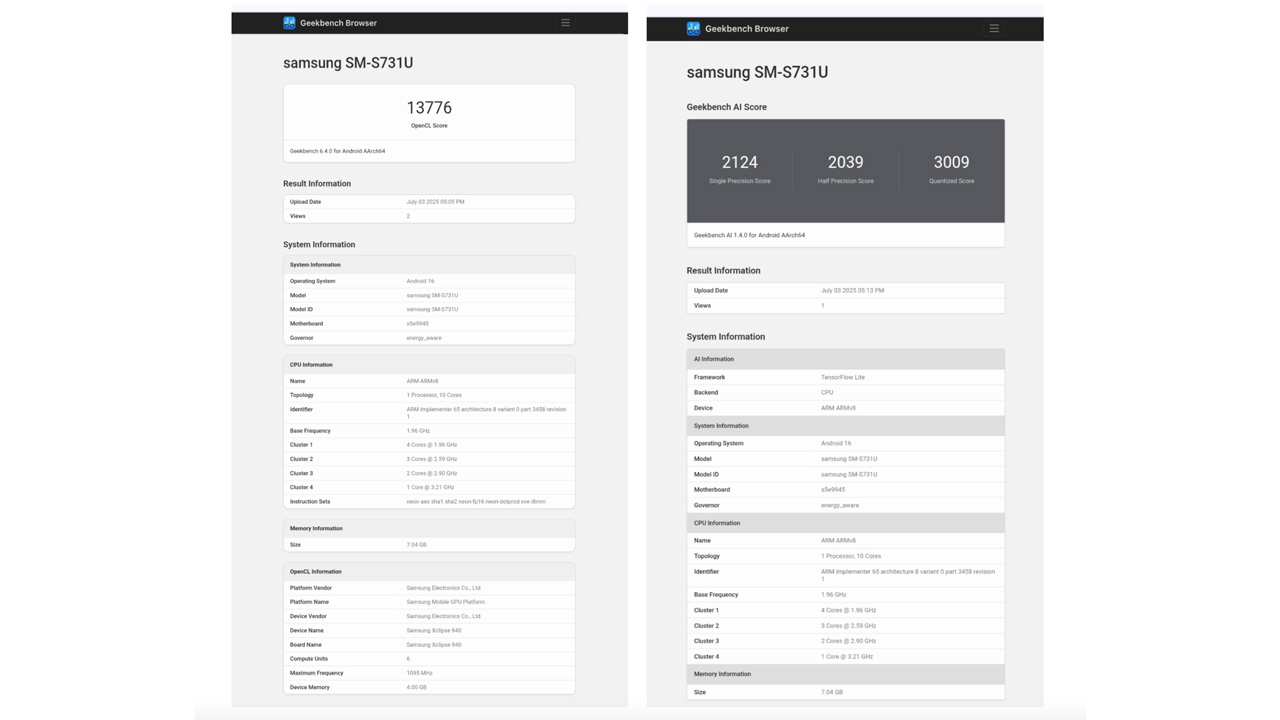Click the TensorFlow Lite framework value
Image resolution: width=1280 pixels, height=720 pixels.
tap(843, 377)
